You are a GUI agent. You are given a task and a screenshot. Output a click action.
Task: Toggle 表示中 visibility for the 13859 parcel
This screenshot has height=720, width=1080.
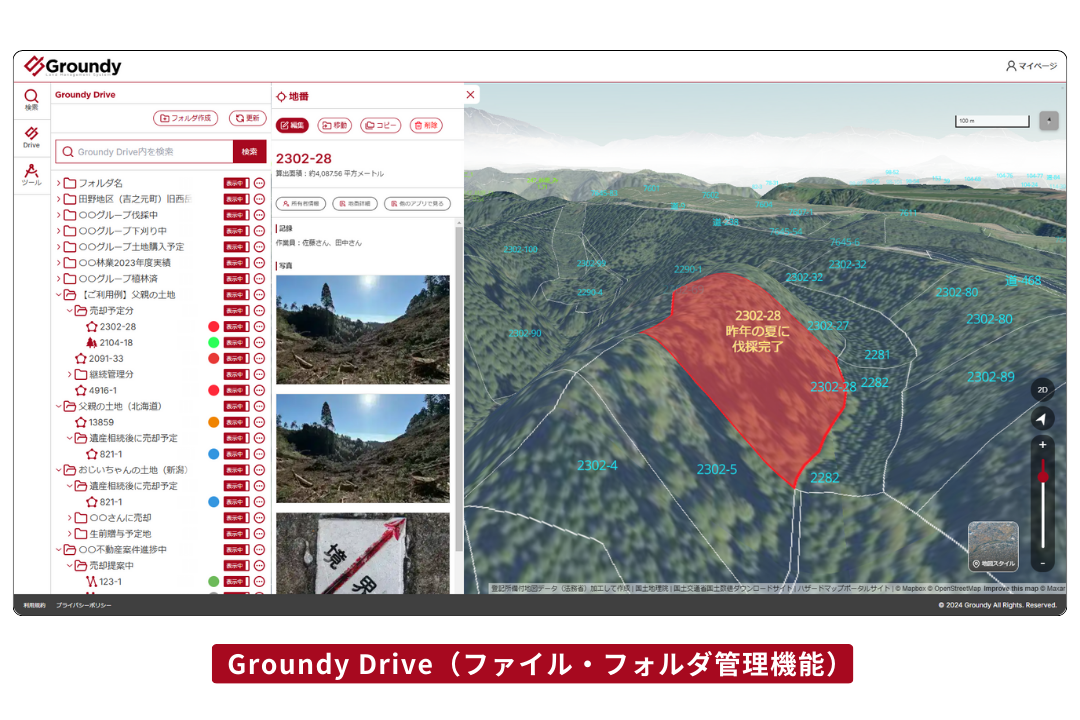tap(236, 422)
